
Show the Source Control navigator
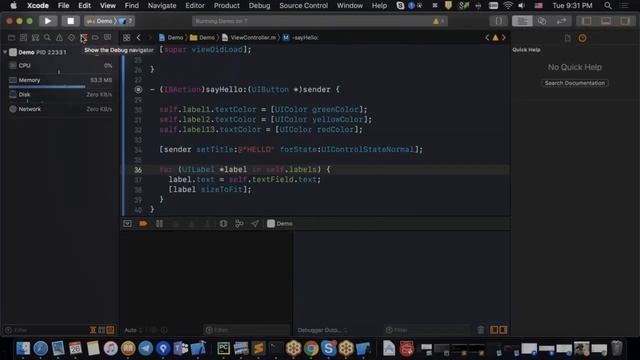pos(23,38)
